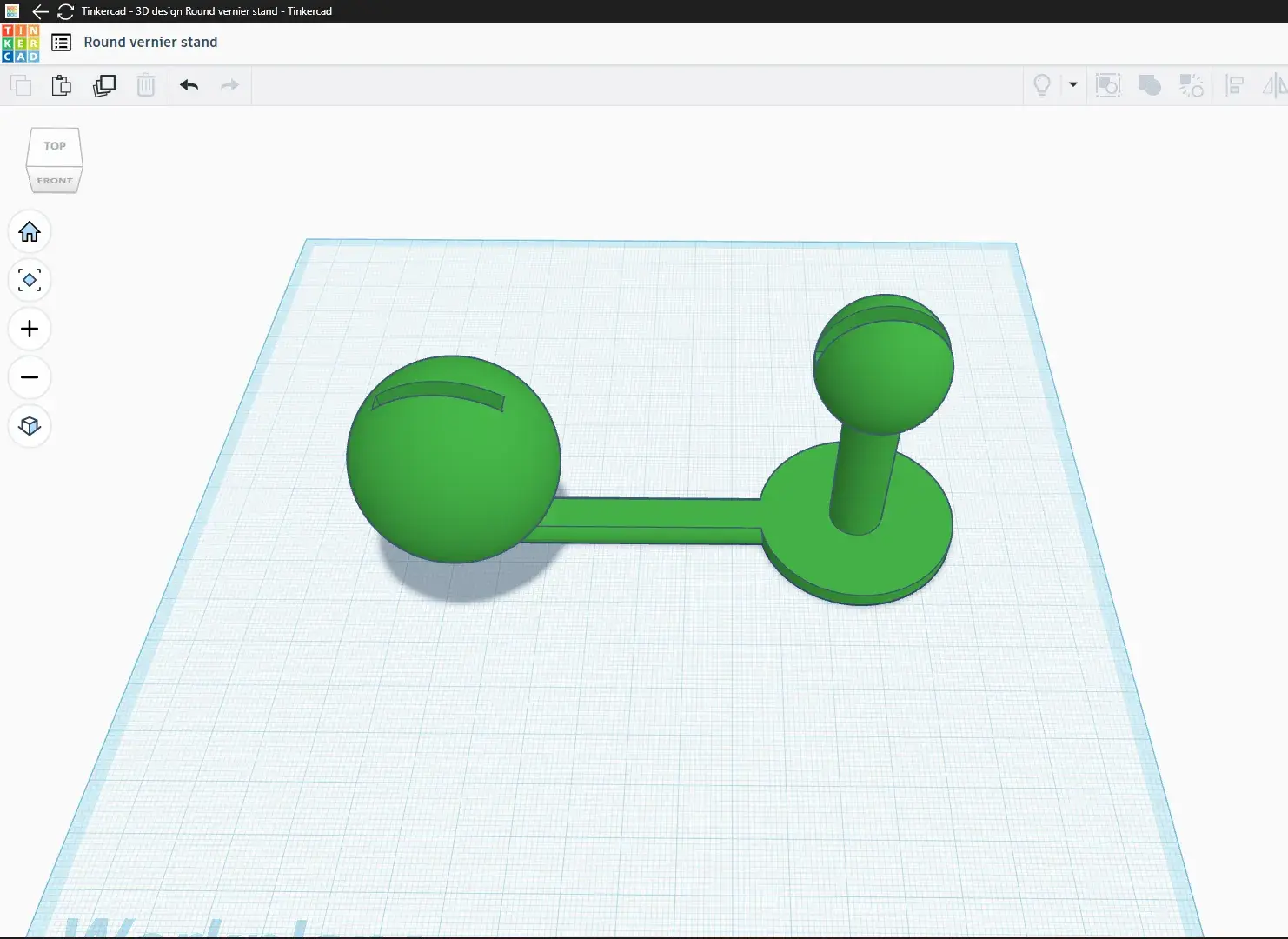Click the Fit all in view button
The width and height of the screenshot is (1288, 939).
30,280
